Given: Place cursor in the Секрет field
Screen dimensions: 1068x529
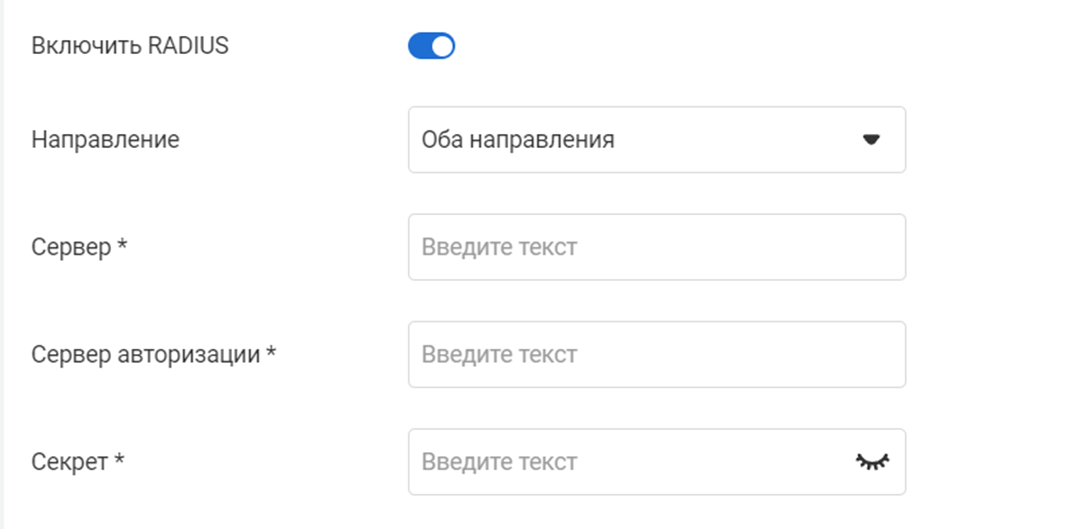Looking at the screenshot, I should (630, 462).
